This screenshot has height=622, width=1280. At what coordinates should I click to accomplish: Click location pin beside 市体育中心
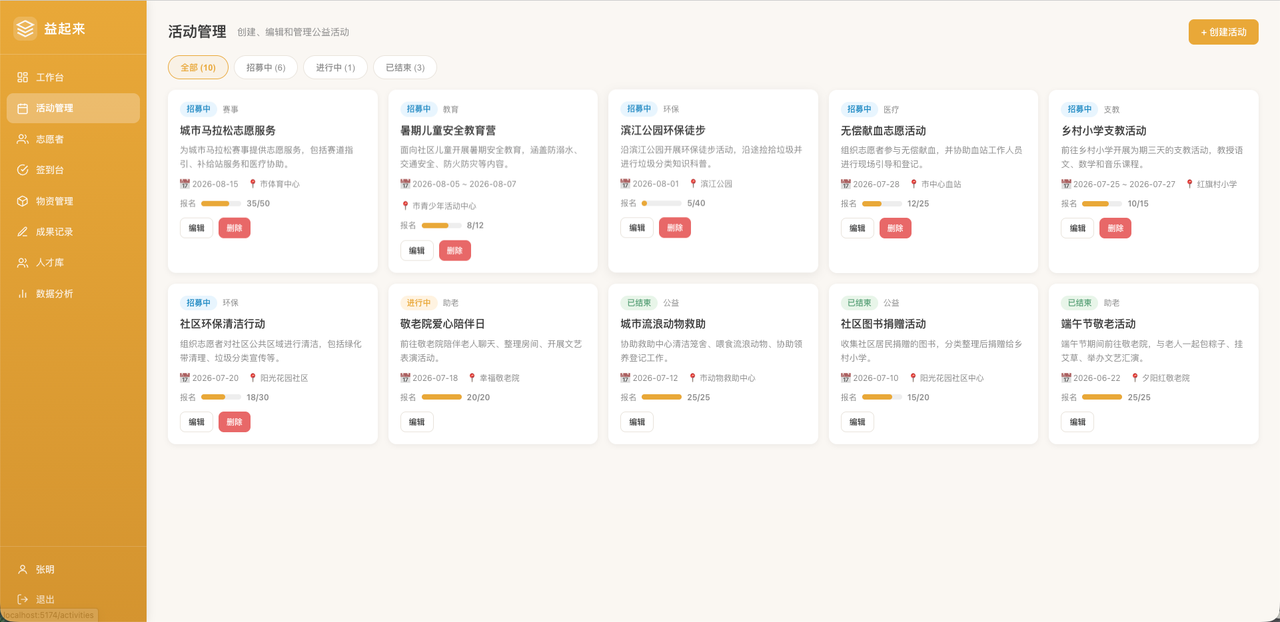coord(253,184)
